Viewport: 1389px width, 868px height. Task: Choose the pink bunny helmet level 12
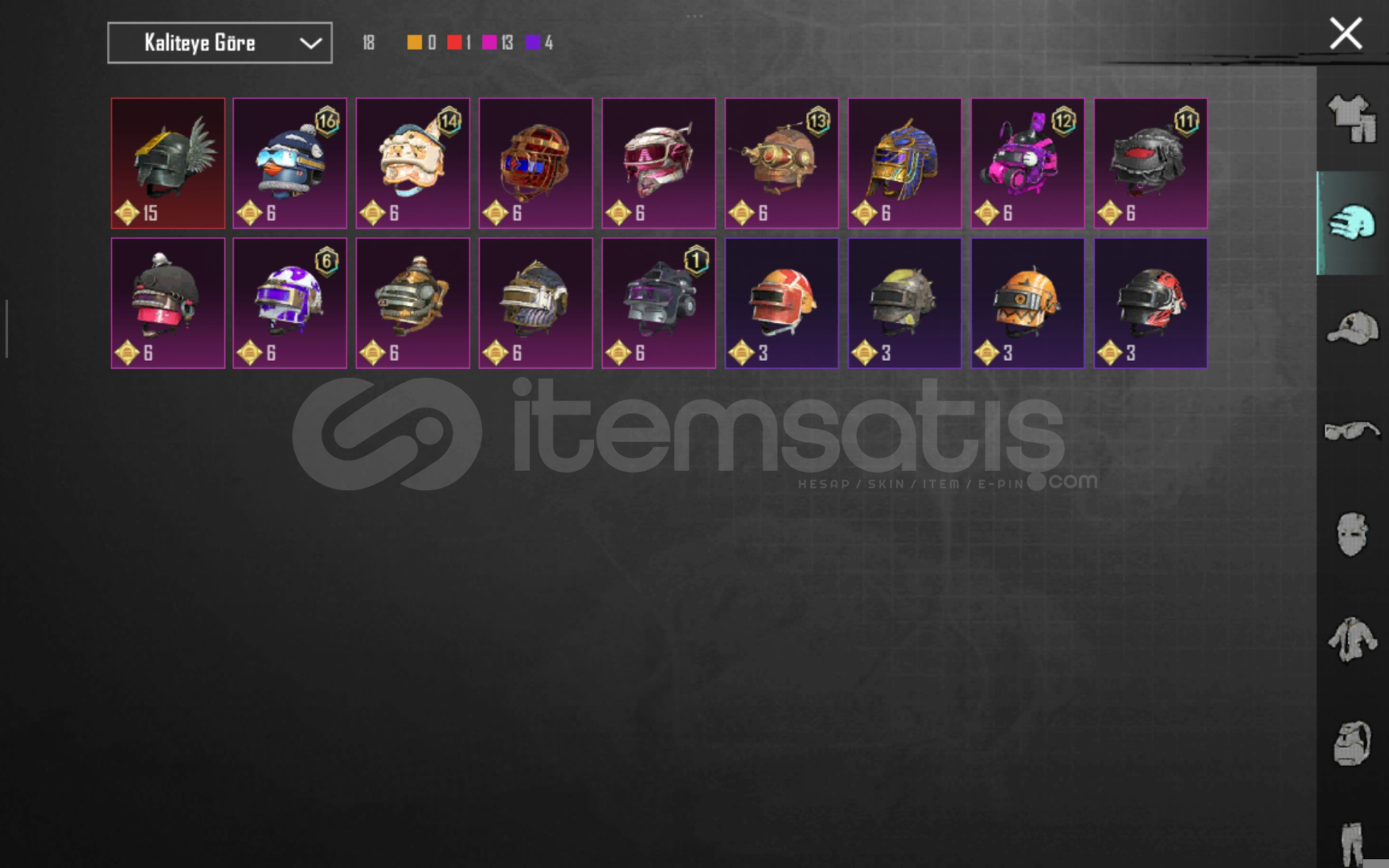1028,163
